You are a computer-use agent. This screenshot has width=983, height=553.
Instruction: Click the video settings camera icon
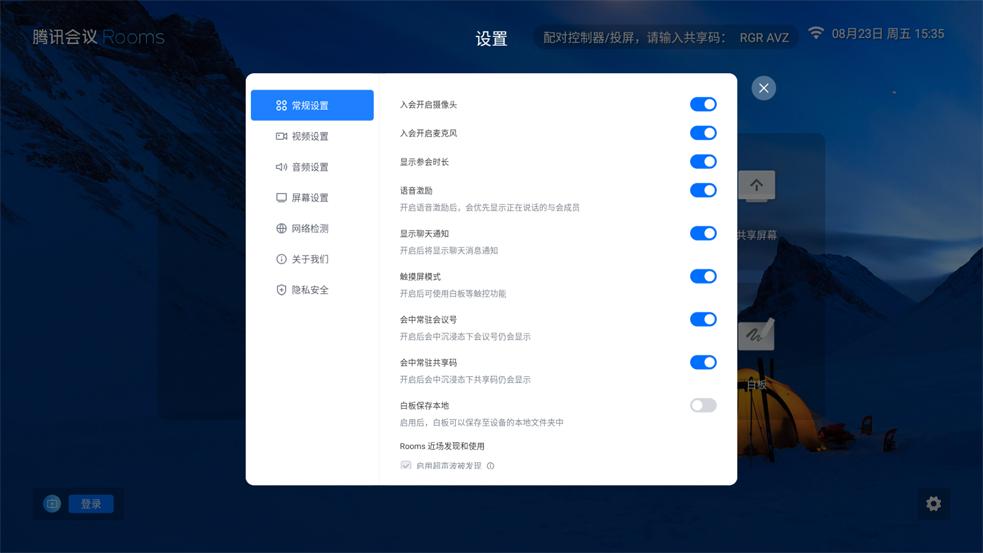(x=281, y=136)
